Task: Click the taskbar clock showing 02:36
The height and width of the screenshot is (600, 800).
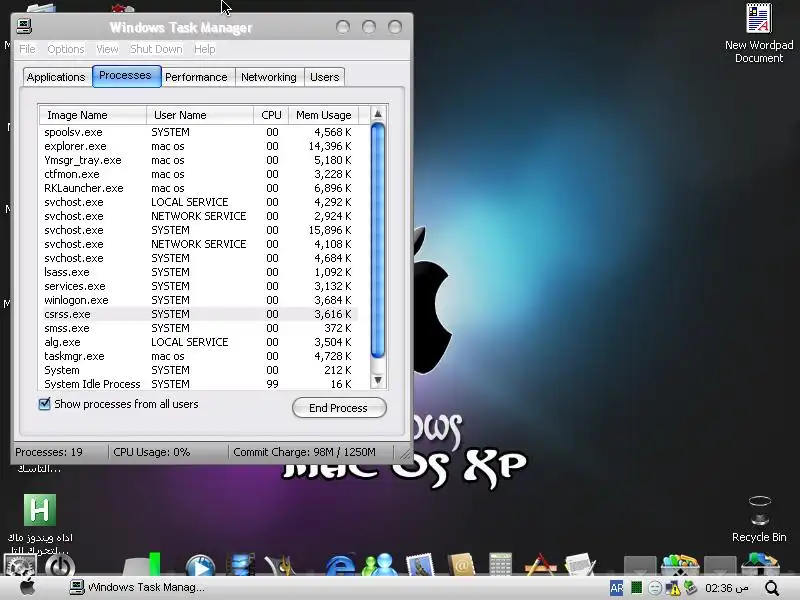Action: 727,588
